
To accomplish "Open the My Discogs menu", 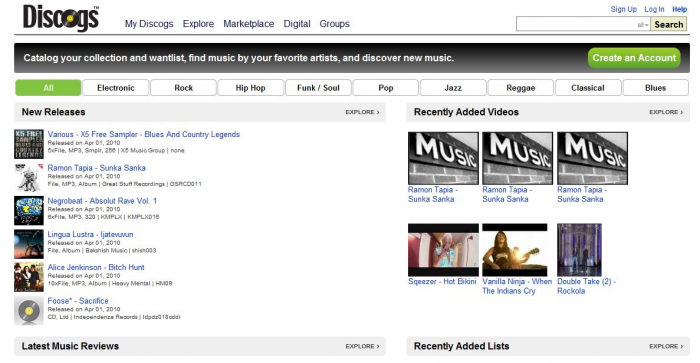I will [149, 24].
